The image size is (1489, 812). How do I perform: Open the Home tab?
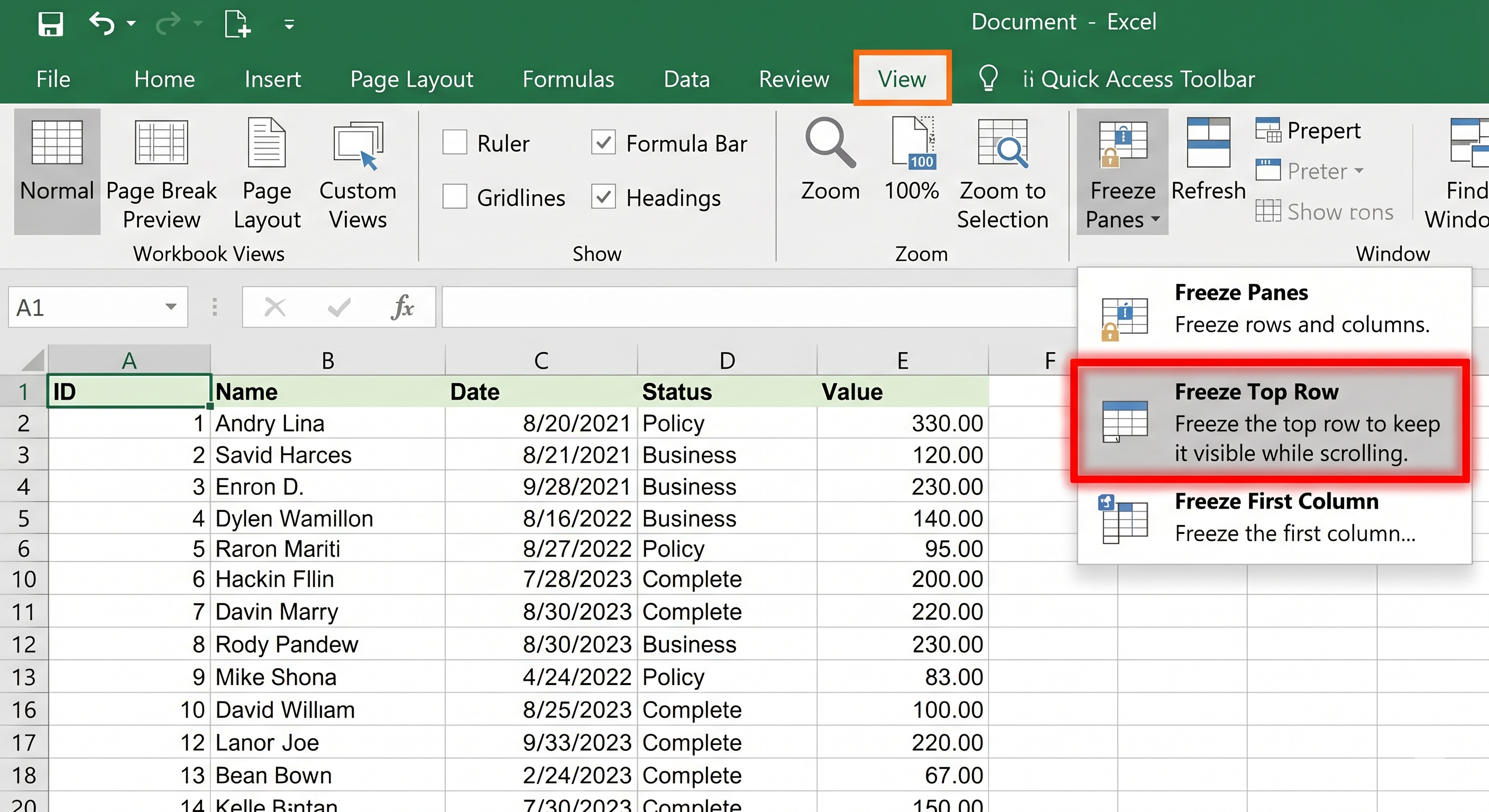(x=165, y=79)
